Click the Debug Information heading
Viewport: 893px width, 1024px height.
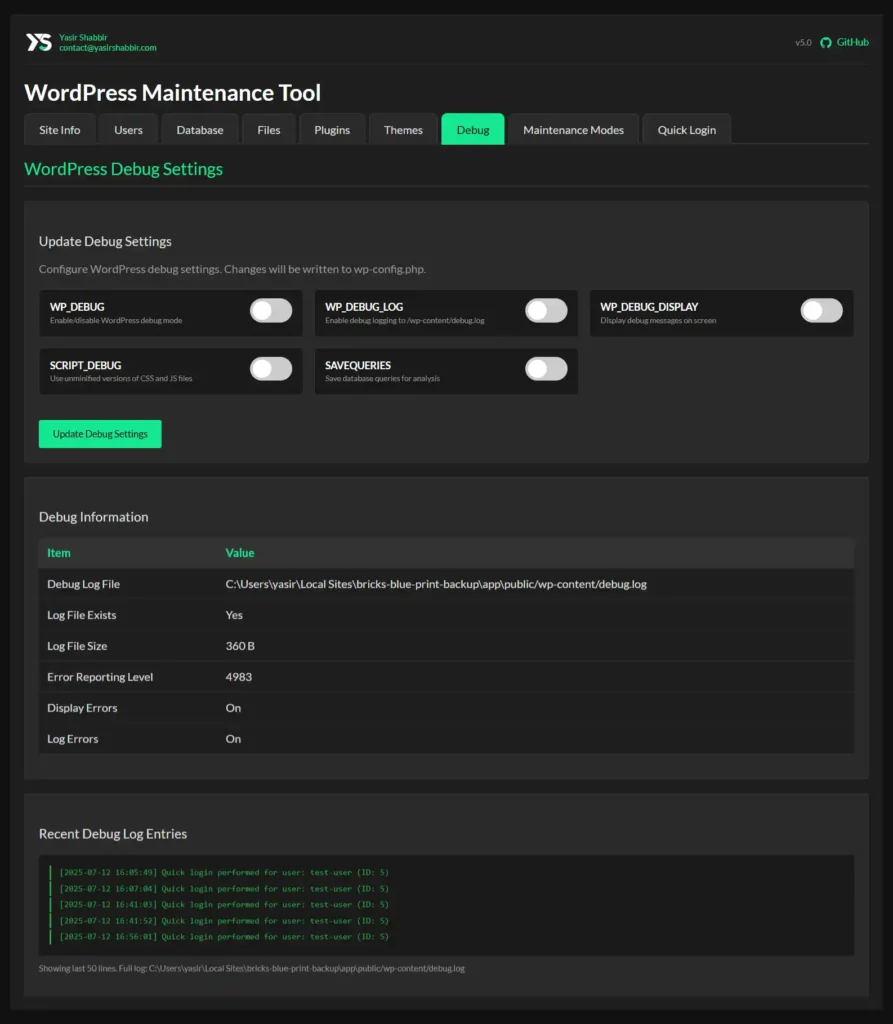(93, 517)
